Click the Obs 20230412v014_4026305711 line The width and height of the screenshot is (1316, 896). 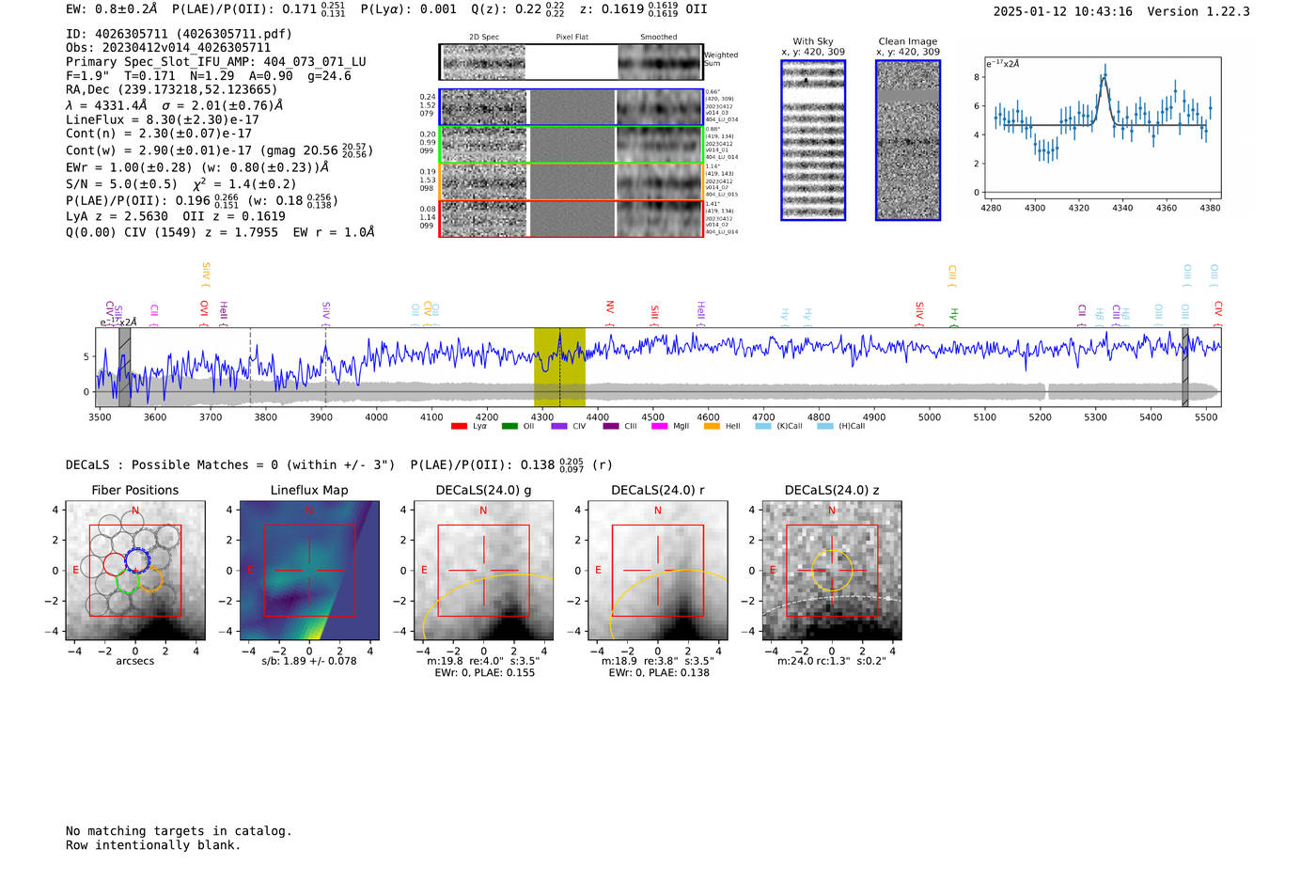(x=168, y=48)
